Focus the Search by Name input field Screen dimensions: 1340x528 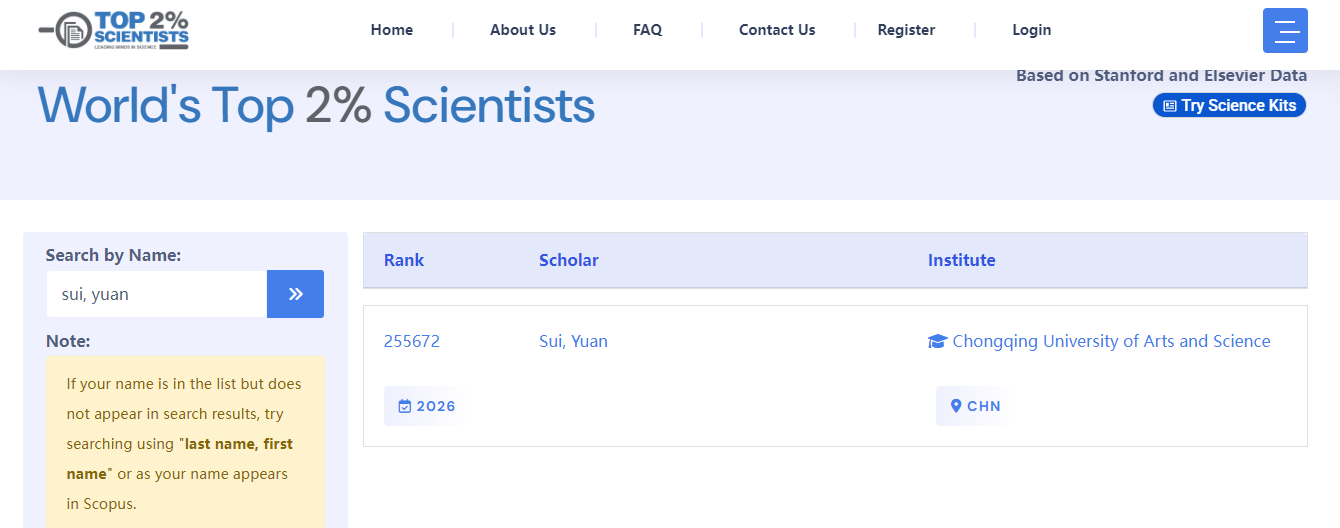[x=156, y=294]
